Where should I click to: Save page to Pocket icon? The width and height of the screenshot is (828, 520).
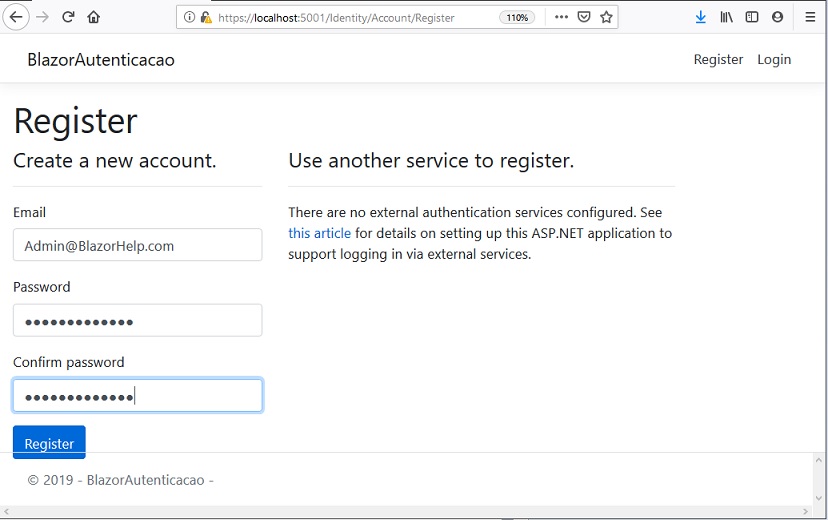pos(584,17)
